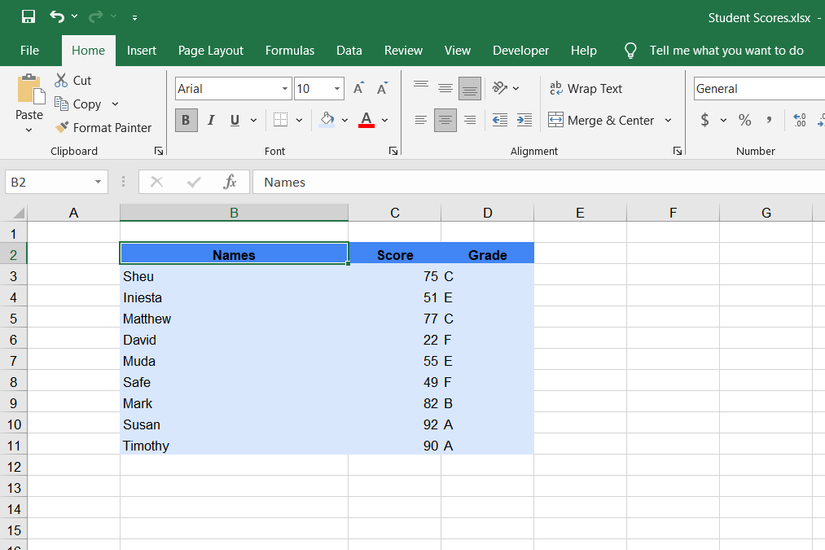Open the General number format dropdown
The width and height of the screenshot is (825, 550).
pos(758,89)
